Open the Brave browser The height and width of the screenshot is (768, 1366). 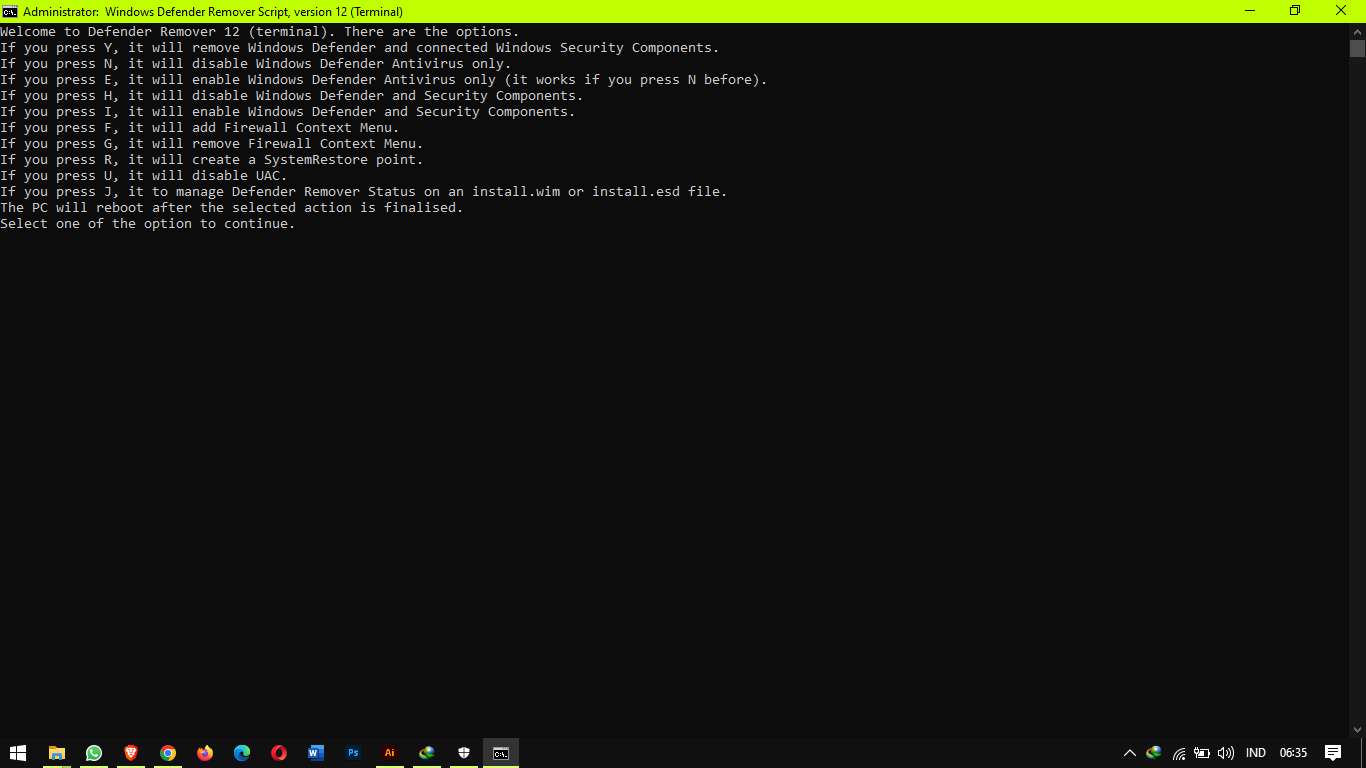[x=131, y=753]
